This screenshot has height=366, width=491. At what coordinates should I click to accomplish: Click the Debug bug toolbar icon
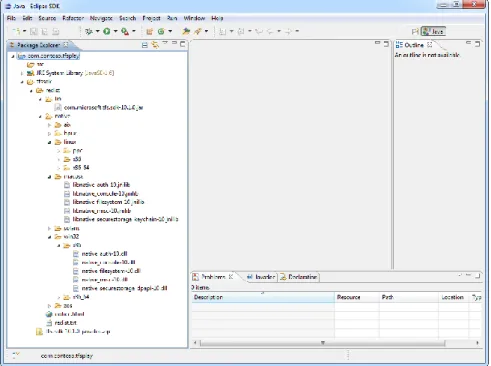coord(89,31)
